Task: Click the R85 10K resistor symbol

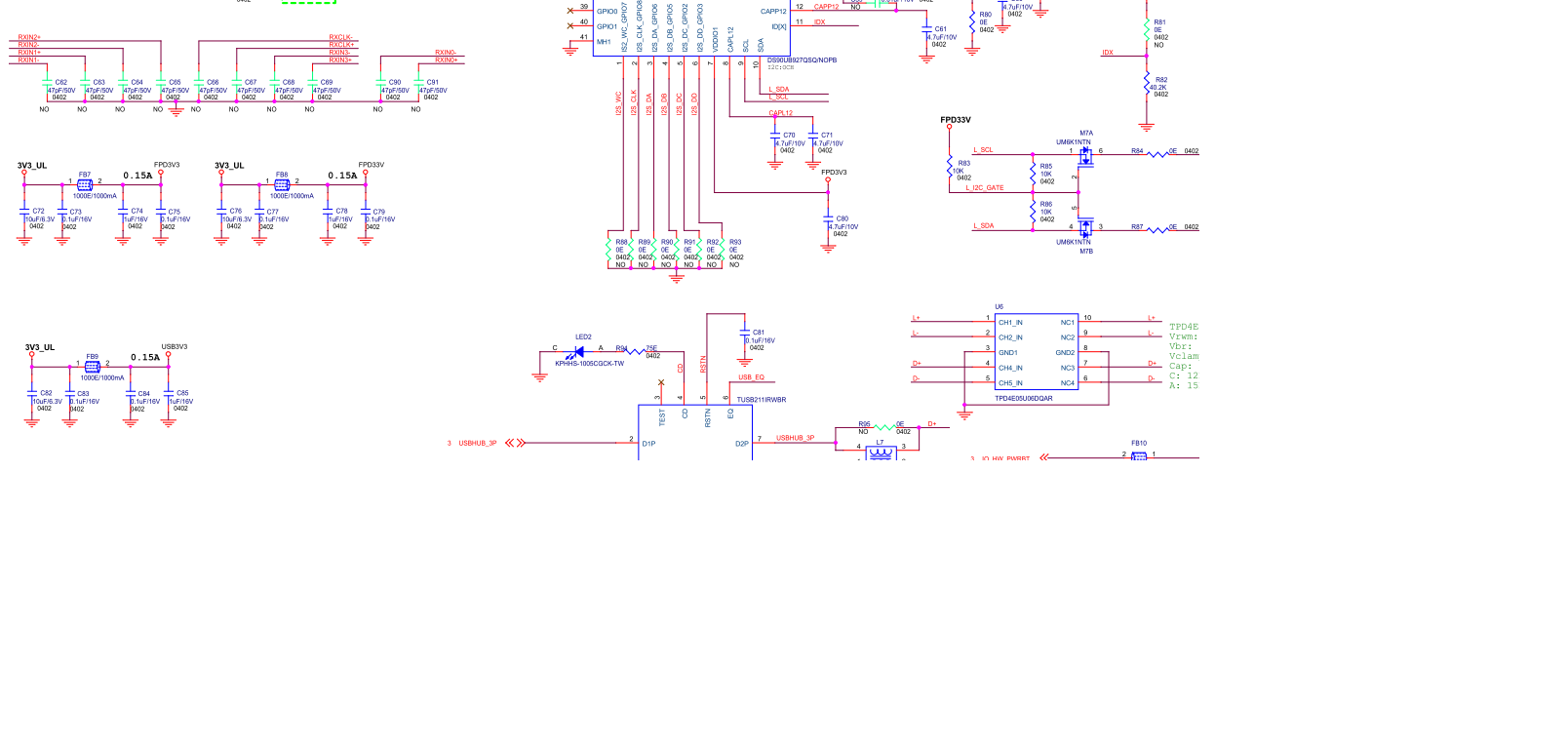Action: [1033, 174]
